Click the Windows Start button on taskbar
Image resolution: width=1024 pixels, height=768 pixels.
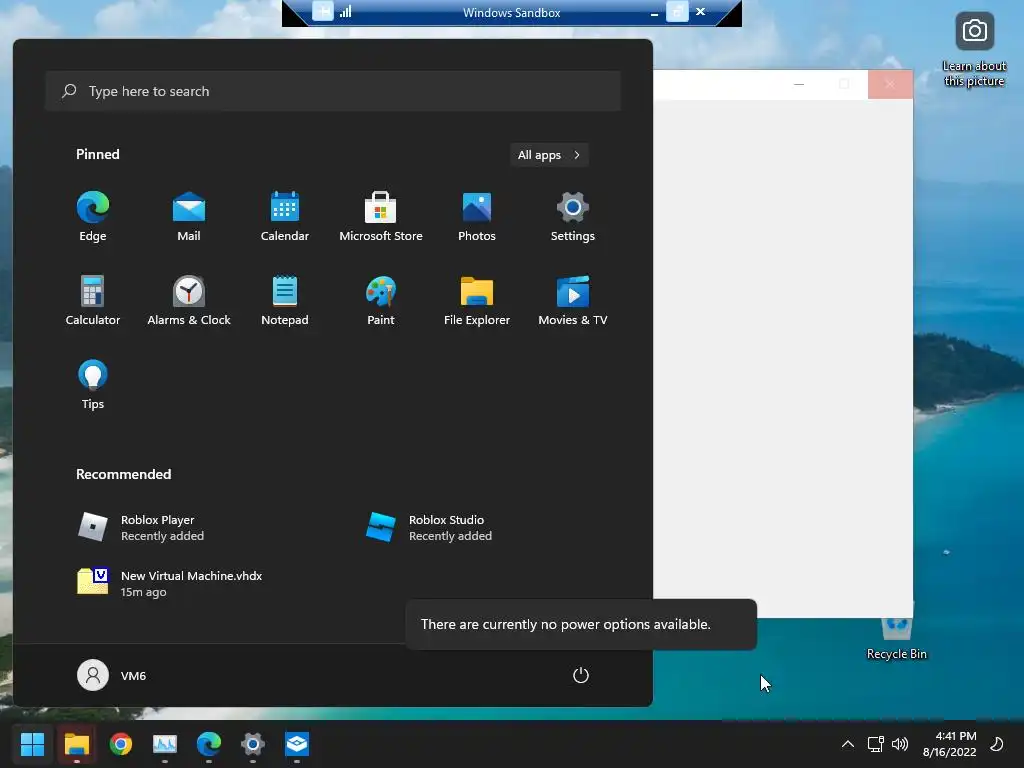click(32, 744)
